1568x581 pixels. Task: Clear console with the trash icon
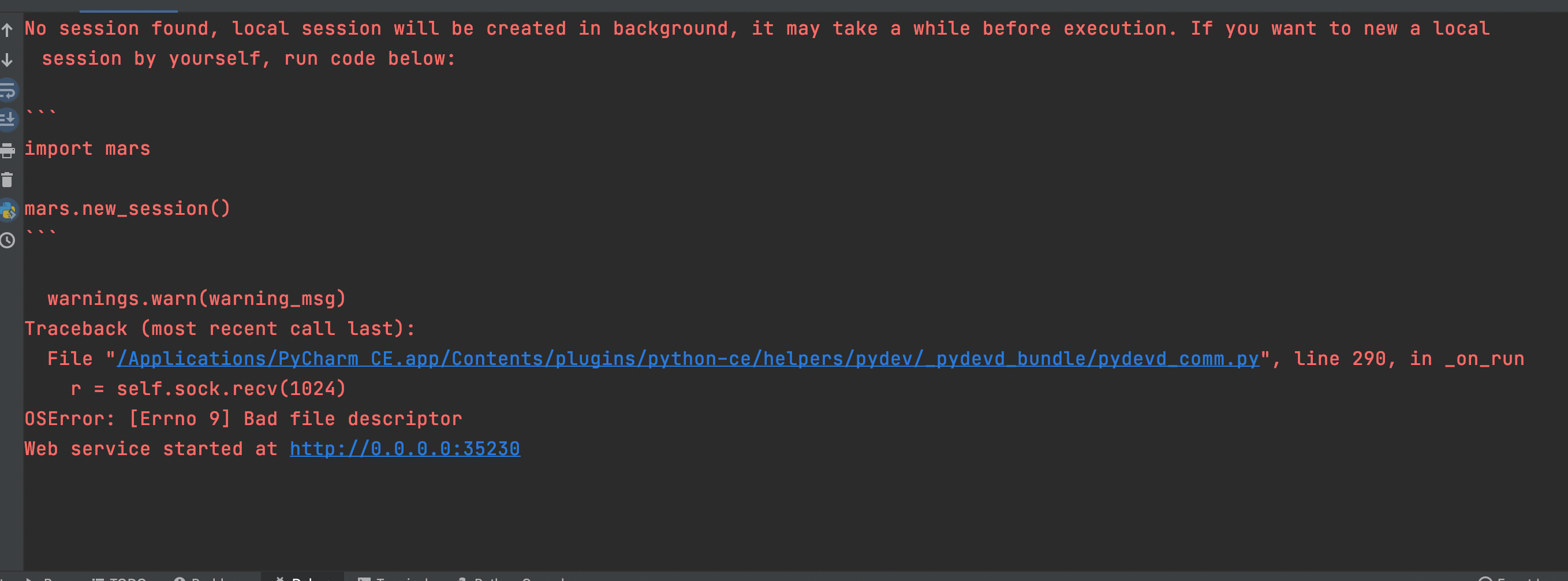(x=8, y=180)
